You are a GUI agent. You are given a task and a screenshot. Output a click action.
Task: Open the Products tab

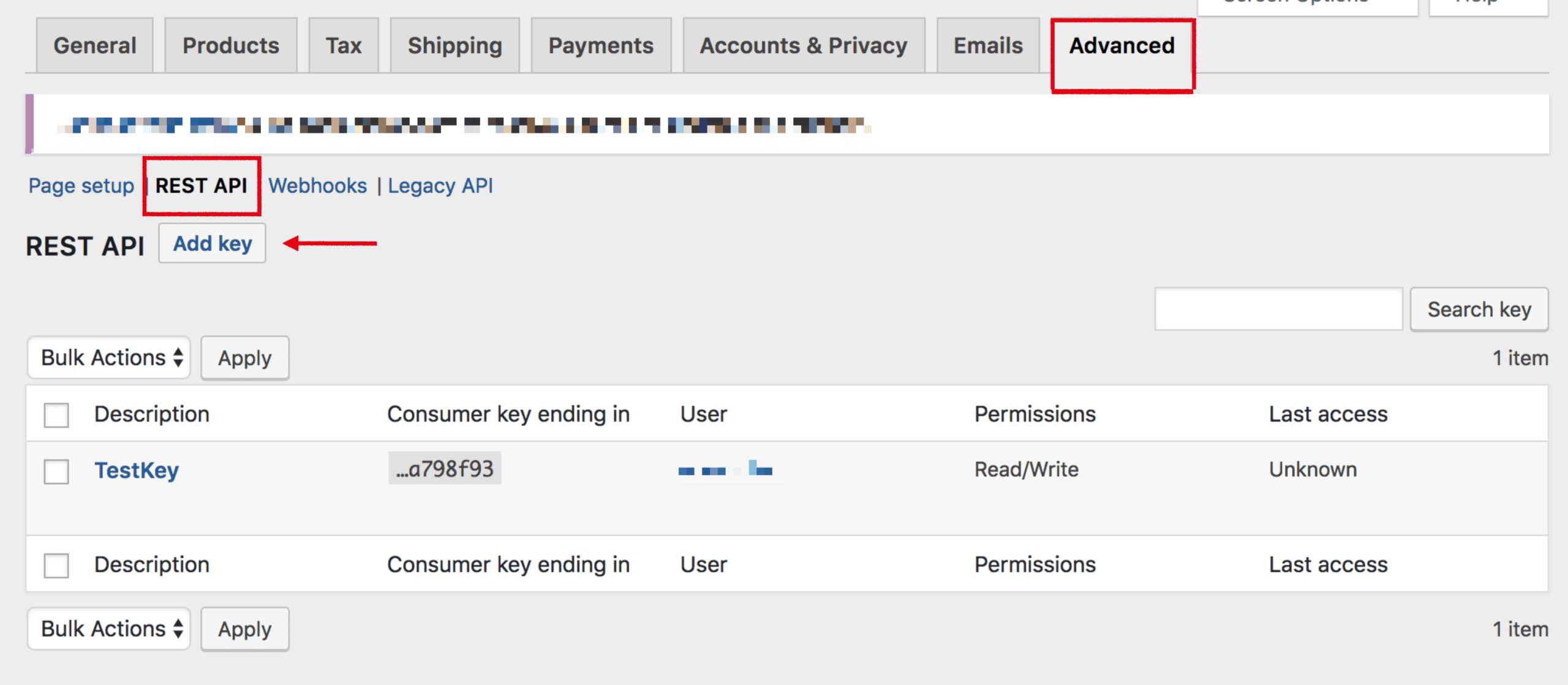(x=230, y=45)
